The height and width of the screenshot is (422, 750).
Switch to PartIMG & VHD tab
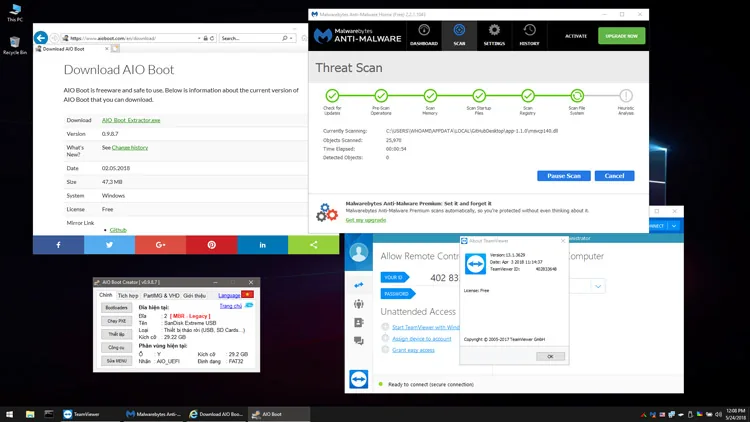coord(161,296)
